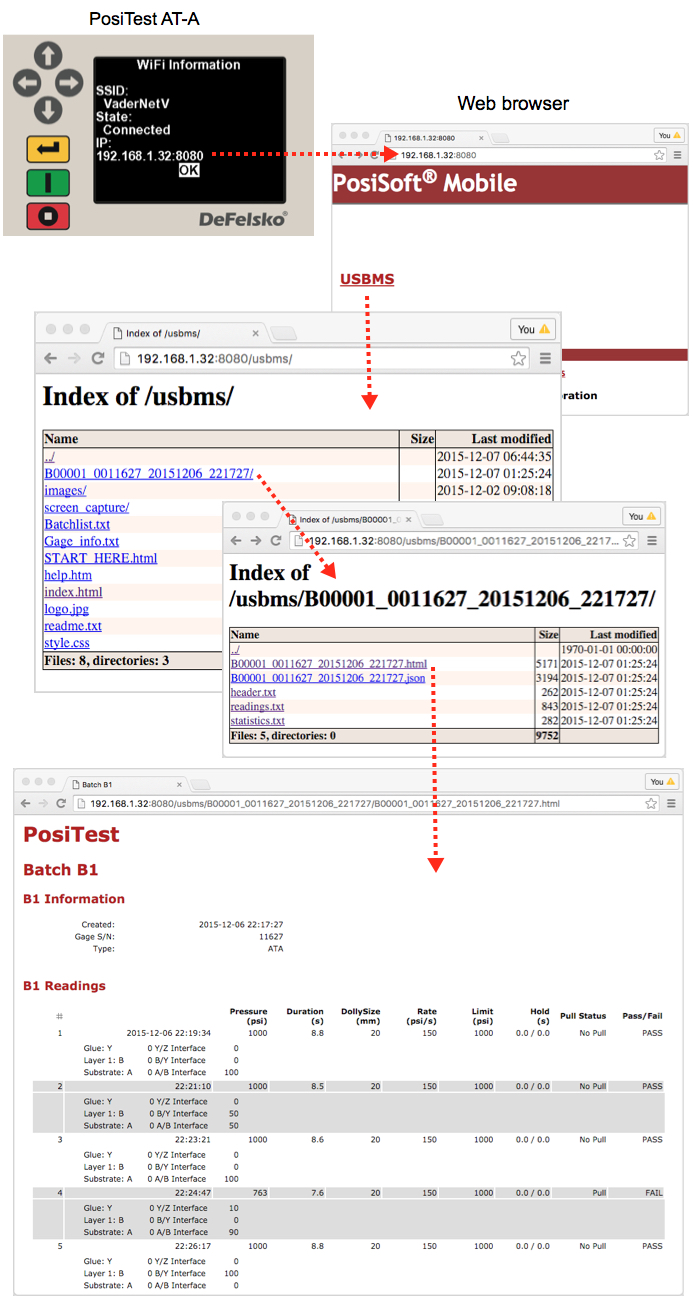Open Chrome menu in PosiSoft Mobile window
This screenshot has height=1306, width=695.
pyautogui.click(x=677, y=155)
